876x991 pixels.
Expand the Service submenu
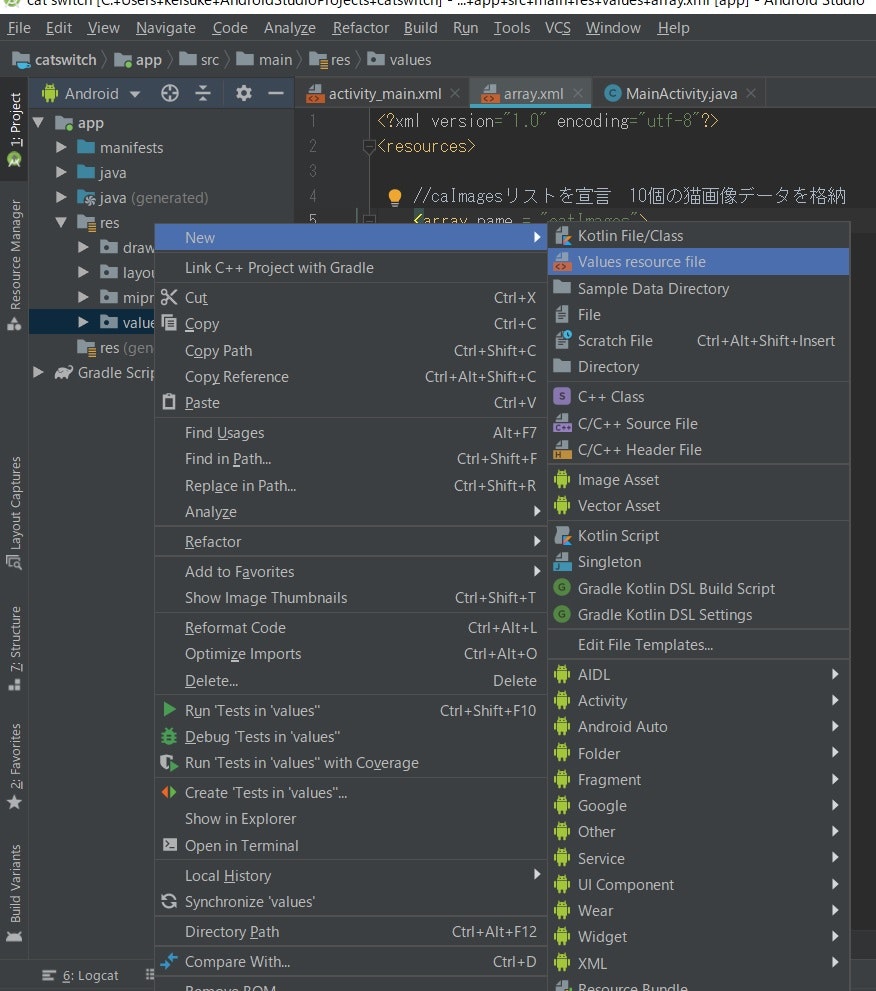point(698,858)
